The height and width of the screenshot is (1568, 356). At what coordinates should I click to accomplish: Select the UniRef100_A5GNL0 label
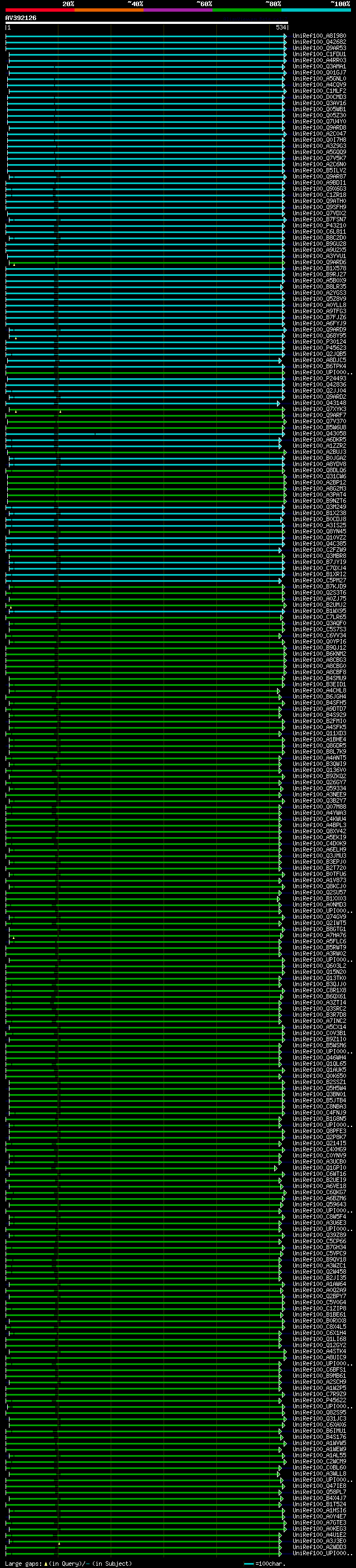click(319, 78)
